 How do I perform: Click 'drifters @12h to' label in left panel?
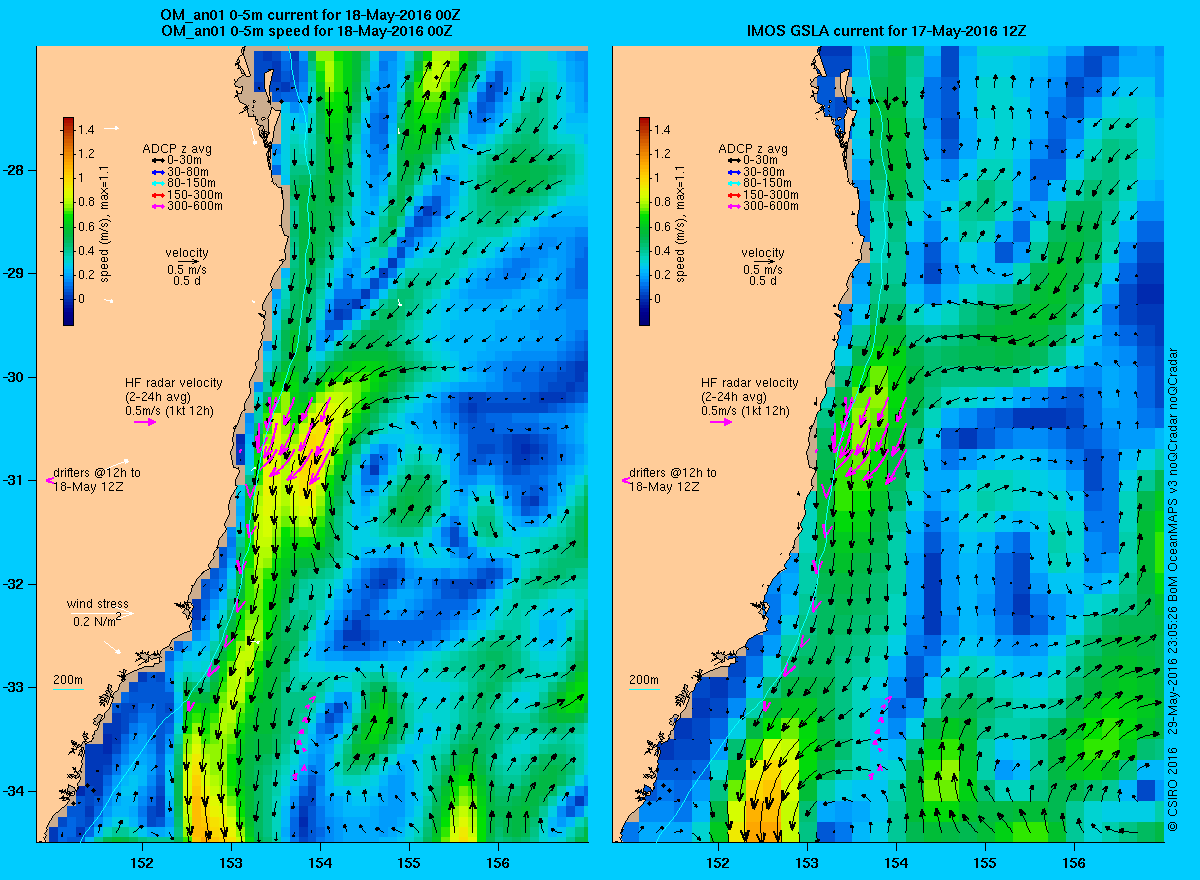pos(96,473)
